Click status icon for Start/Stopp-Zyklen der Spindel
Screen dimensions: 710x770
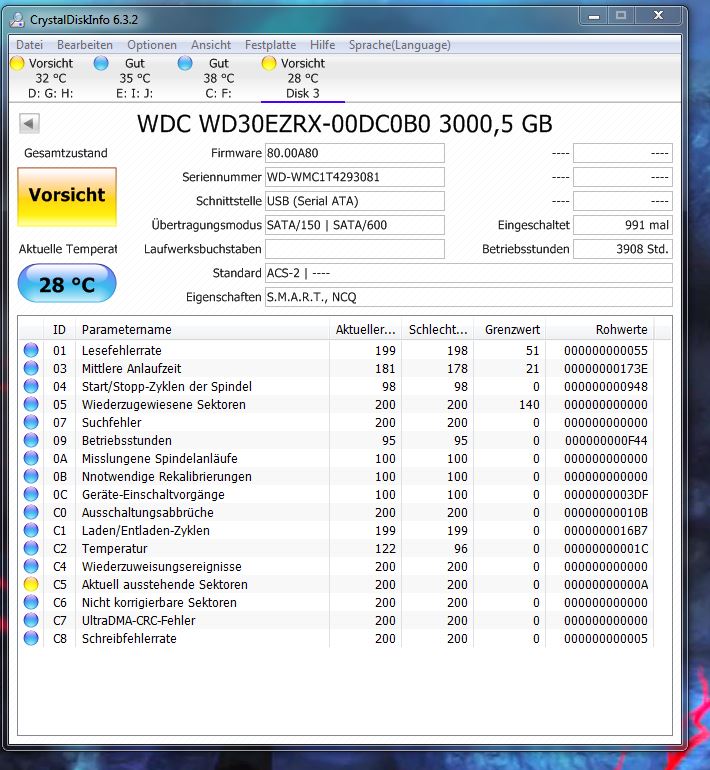31,386
